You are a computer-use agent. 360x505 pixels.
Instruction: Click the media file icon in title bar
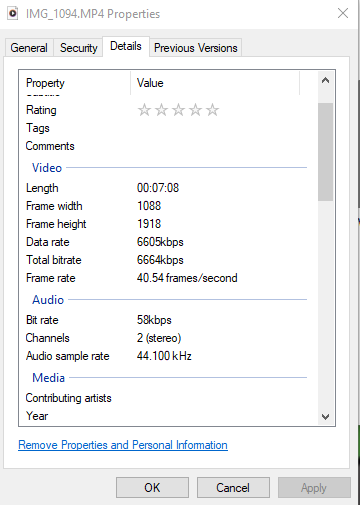coord(13,14)
